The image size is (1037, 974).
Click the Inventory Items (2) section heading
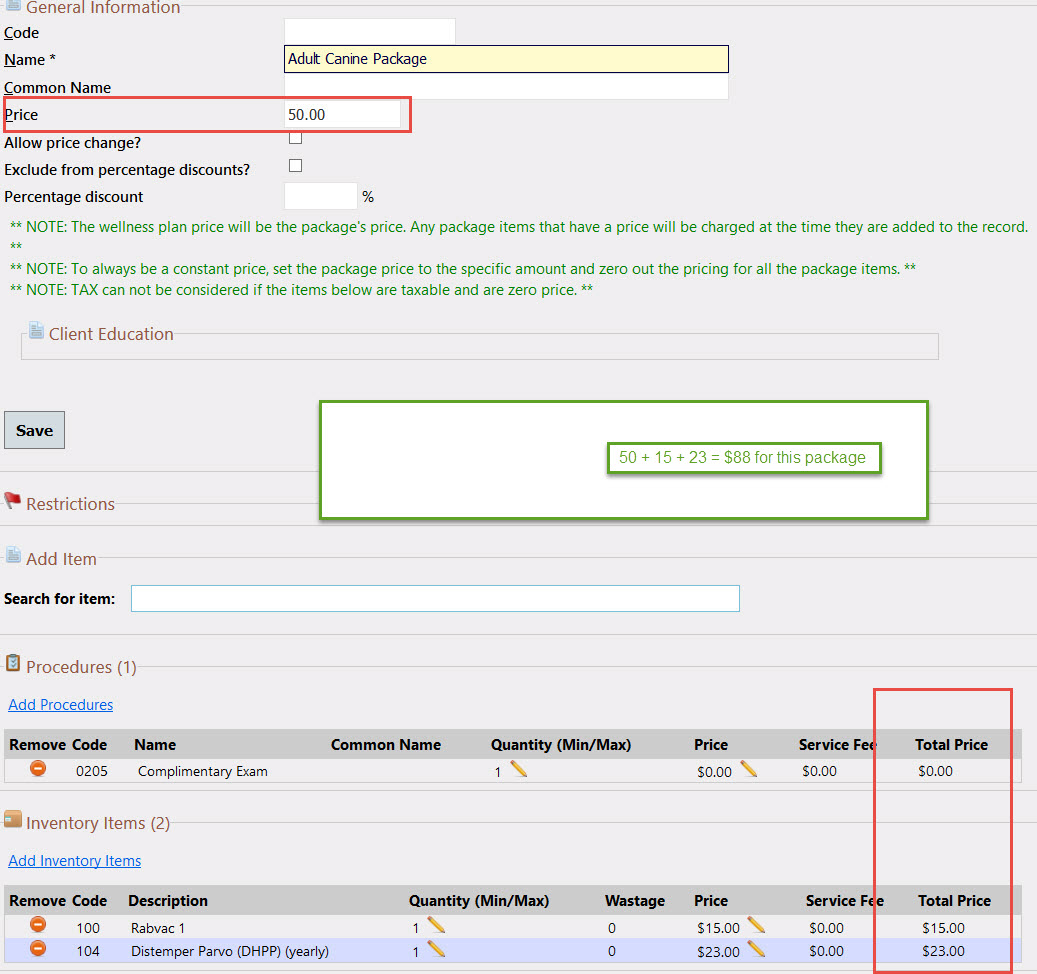pos(98,823)
